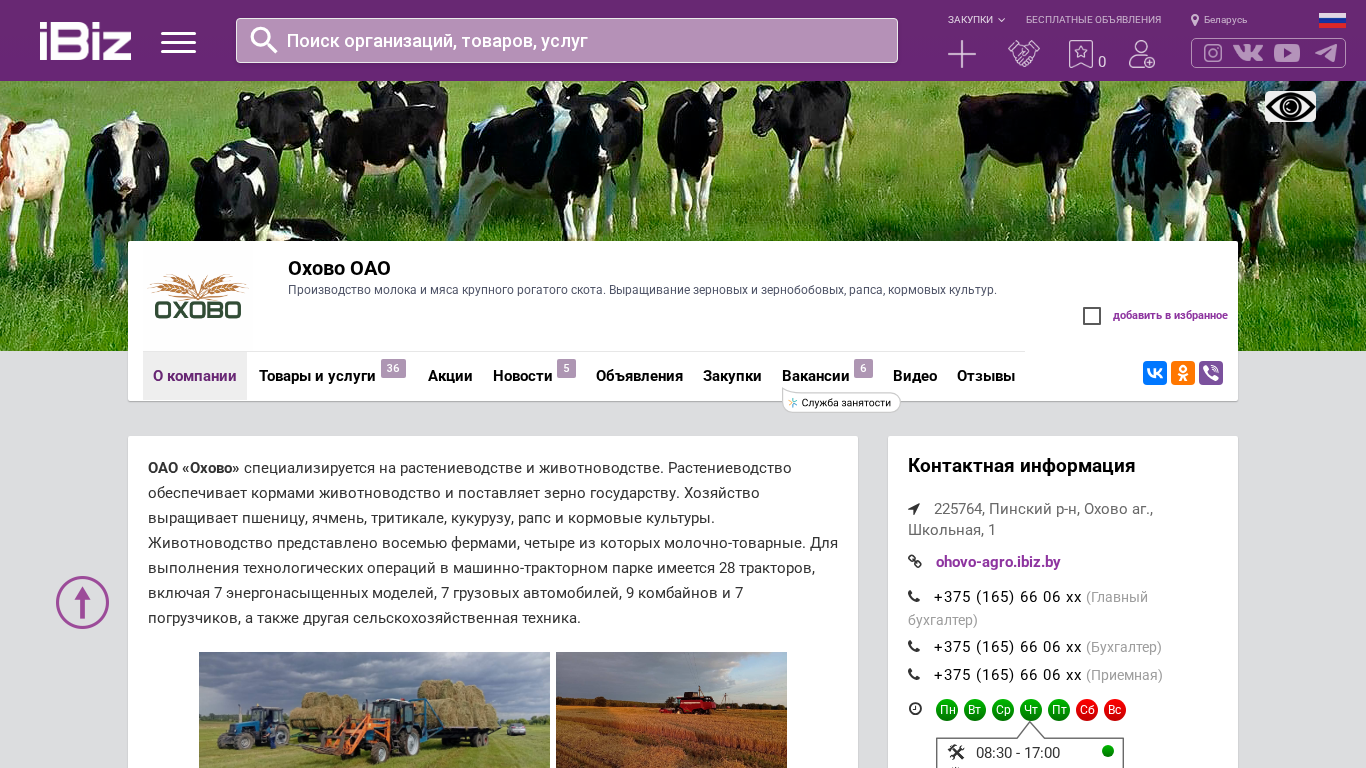Click the search magnifier icon
1366x768 pixels.
[x=264, y=40]
